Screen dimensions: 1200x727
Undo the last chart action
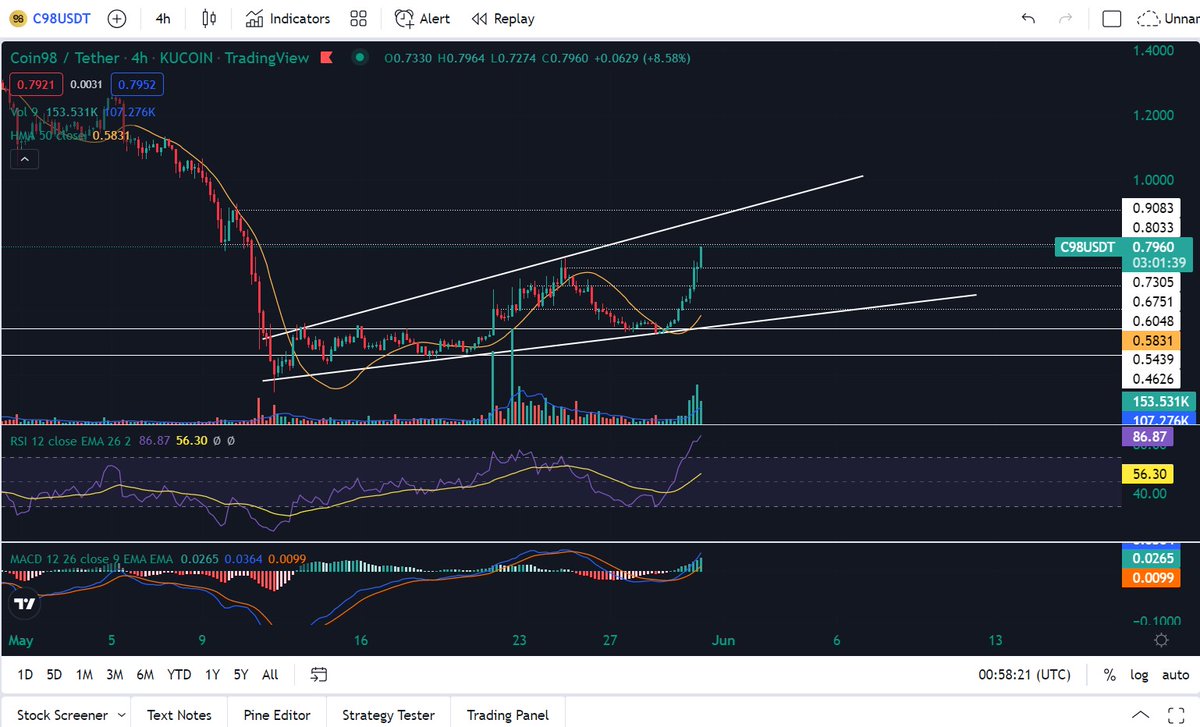(1028, 18)
